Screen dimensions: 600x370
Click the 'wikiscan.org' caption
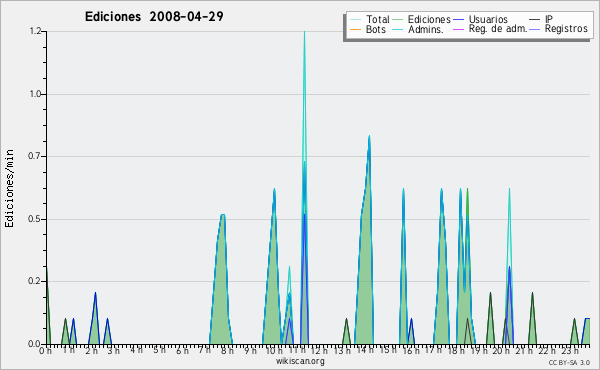coord(300,361)
